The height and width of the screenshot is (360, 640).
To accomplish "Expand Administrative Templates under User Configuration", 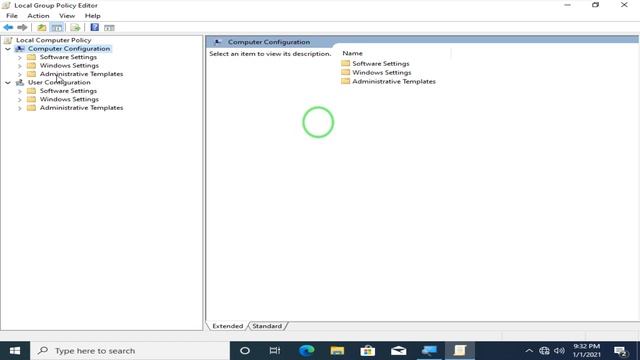I will pyautogui.click(x=20, y=108).
